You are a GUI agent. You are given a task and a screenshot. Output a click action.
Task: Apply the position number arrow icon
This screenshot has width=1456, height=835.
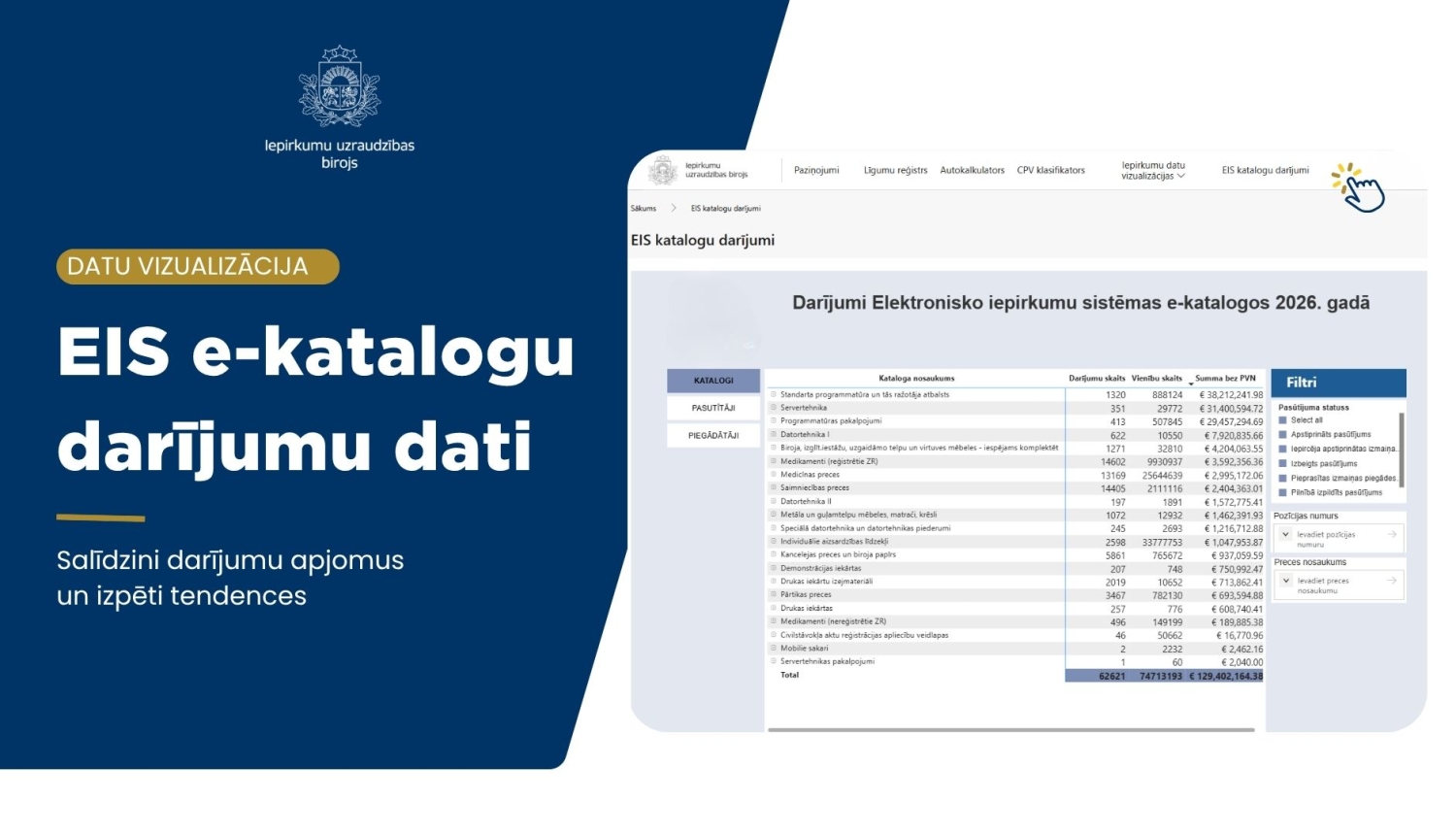pyautogui.click(x=1392, y=534)
